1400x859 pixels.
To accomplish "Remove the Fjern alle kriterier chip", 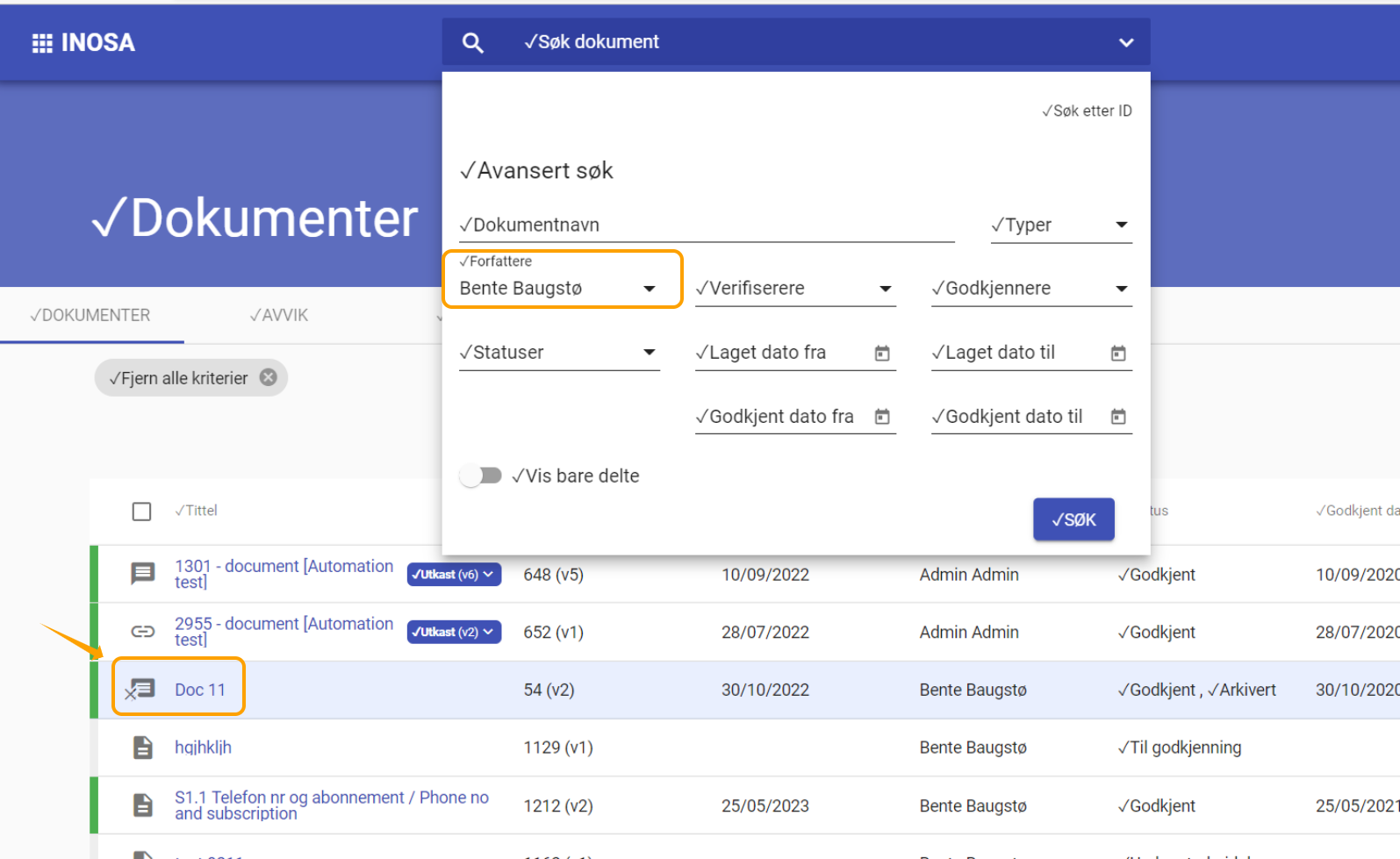I will (269, 377).
